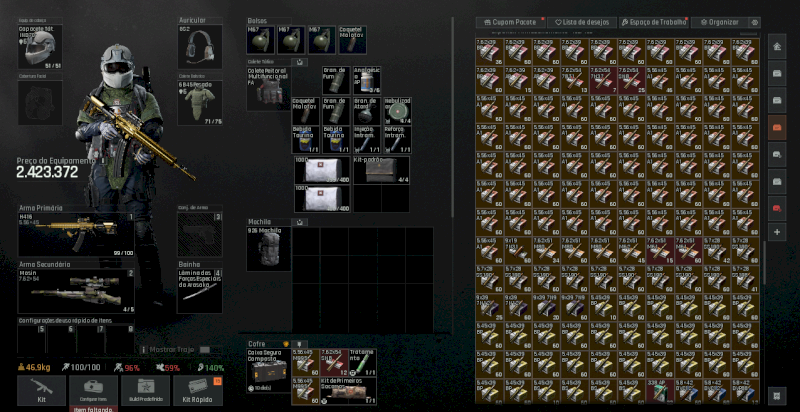Select the Caixa Segura Composta case
Viewport: 800px width, 412px height.
tap(269, 371)
